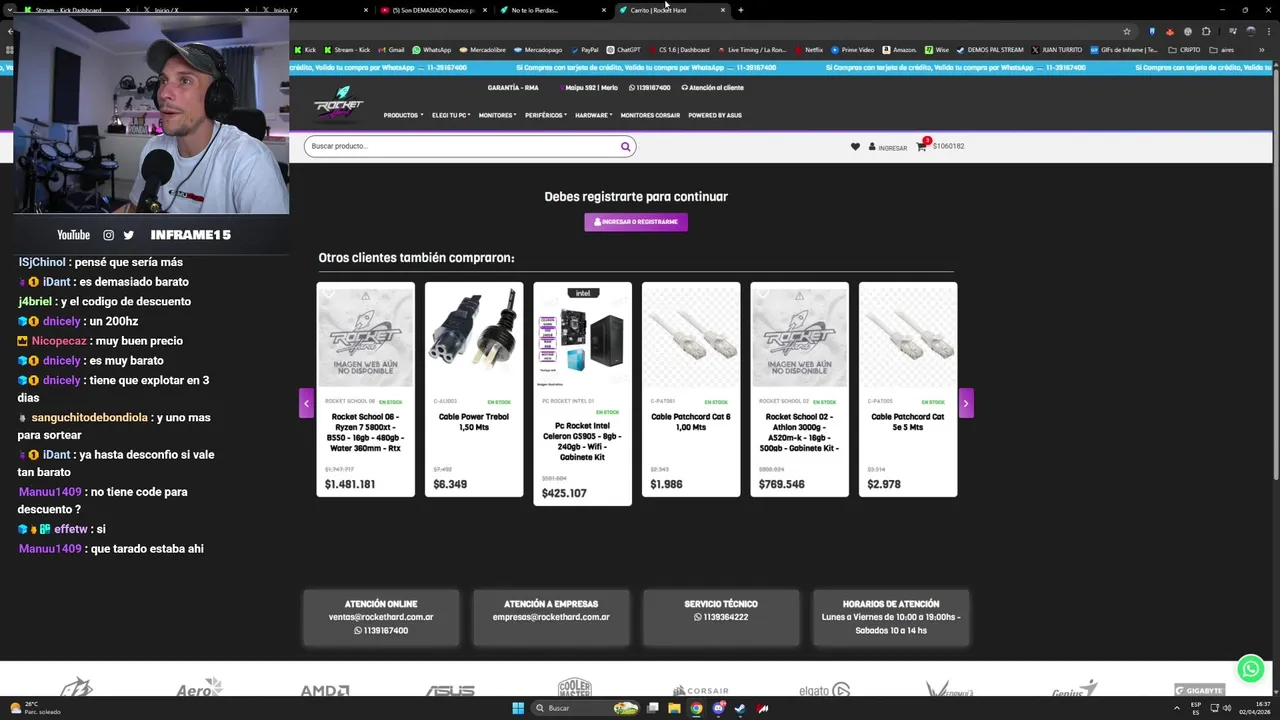
Task: Click the cart total $1060182
Action: tap(948, 146)
